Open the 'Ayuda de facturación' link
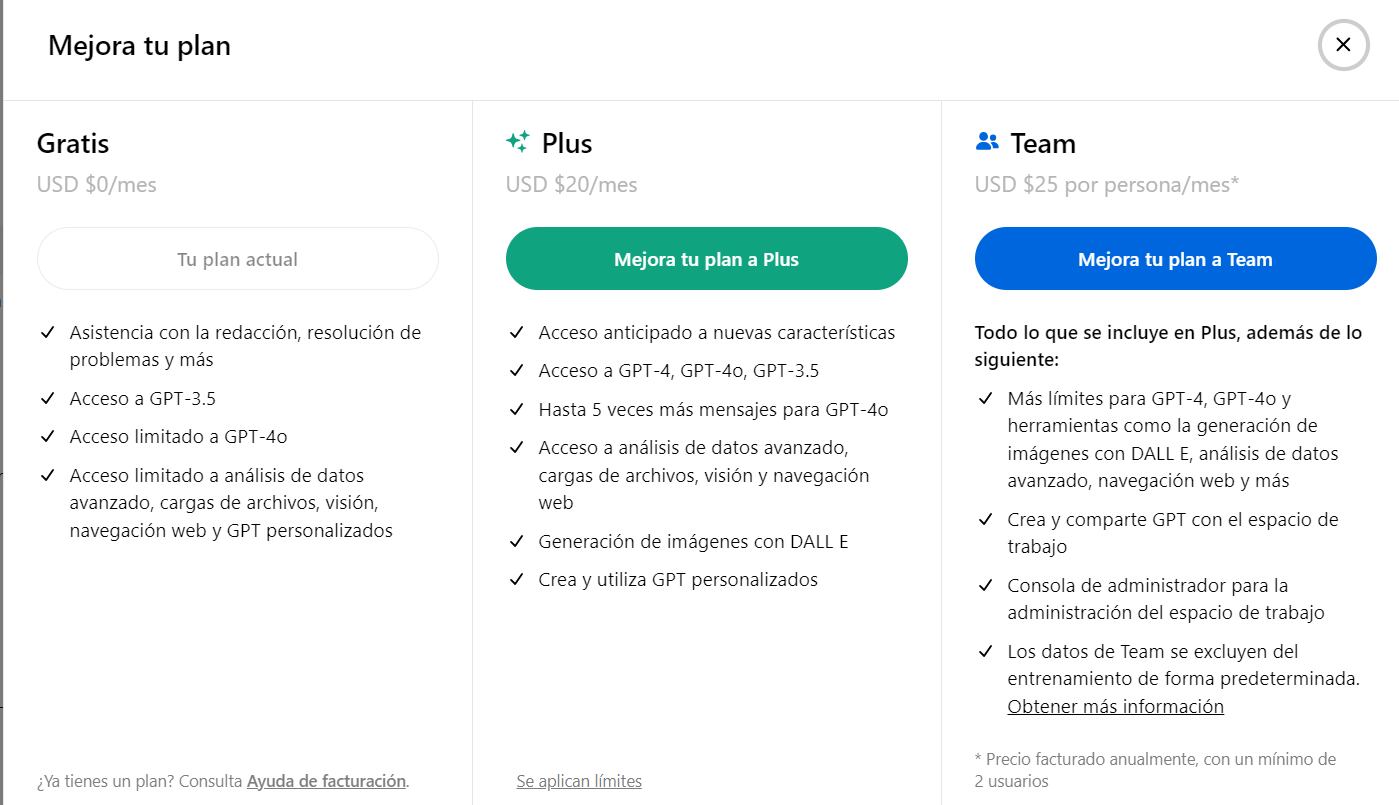This screenshot has width=1399, height=805. pyautogui.click(x=326, y=781)
